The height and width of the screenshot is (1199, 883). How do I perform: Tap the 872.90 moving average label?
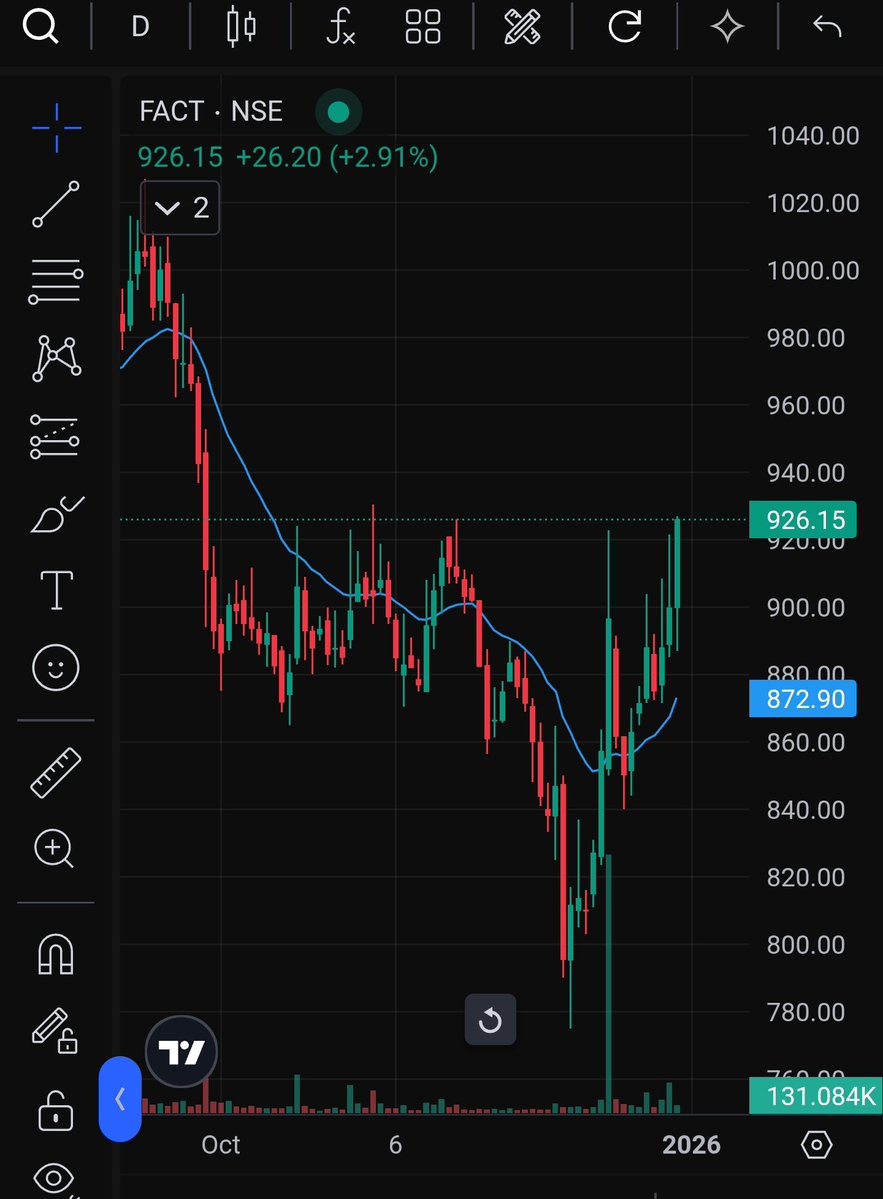(x=803, y=699)
